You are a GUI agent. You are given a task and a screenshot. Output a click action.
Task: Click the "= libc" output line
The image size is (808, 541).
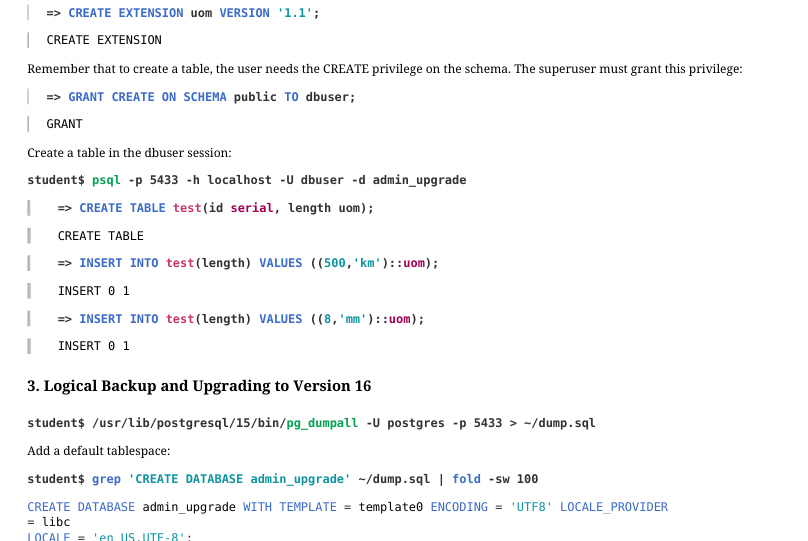tap(48, 522)
